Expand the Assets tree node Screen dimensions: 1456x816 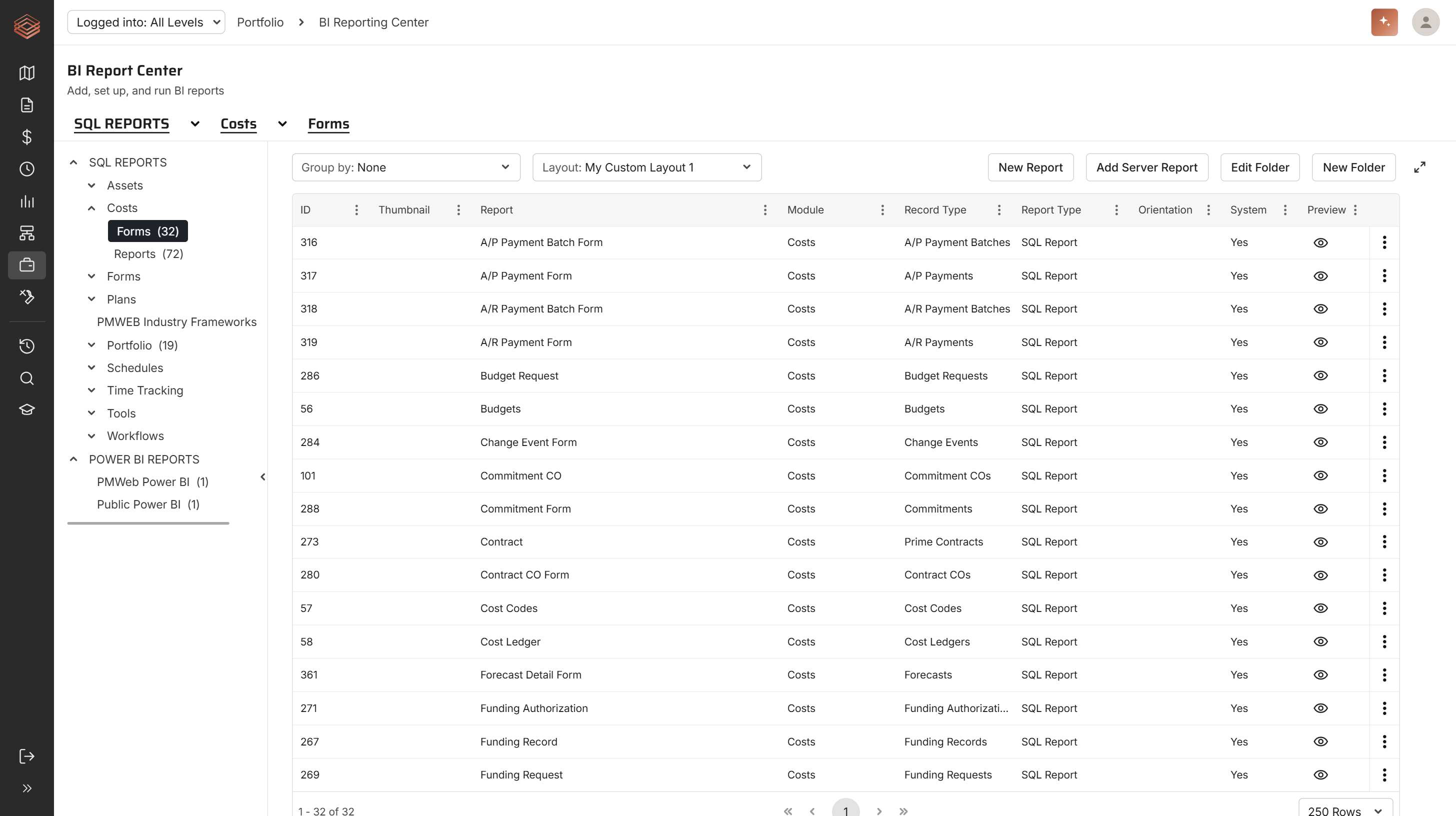pos(91,185)
